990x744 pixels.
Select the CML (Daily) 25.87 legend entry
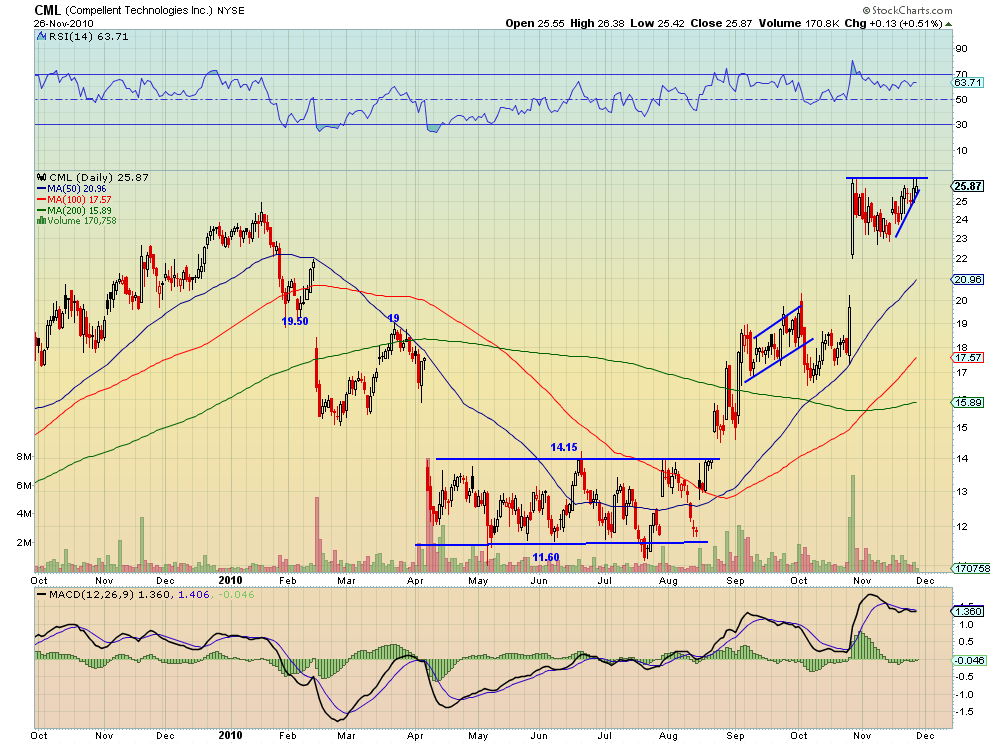99,177
